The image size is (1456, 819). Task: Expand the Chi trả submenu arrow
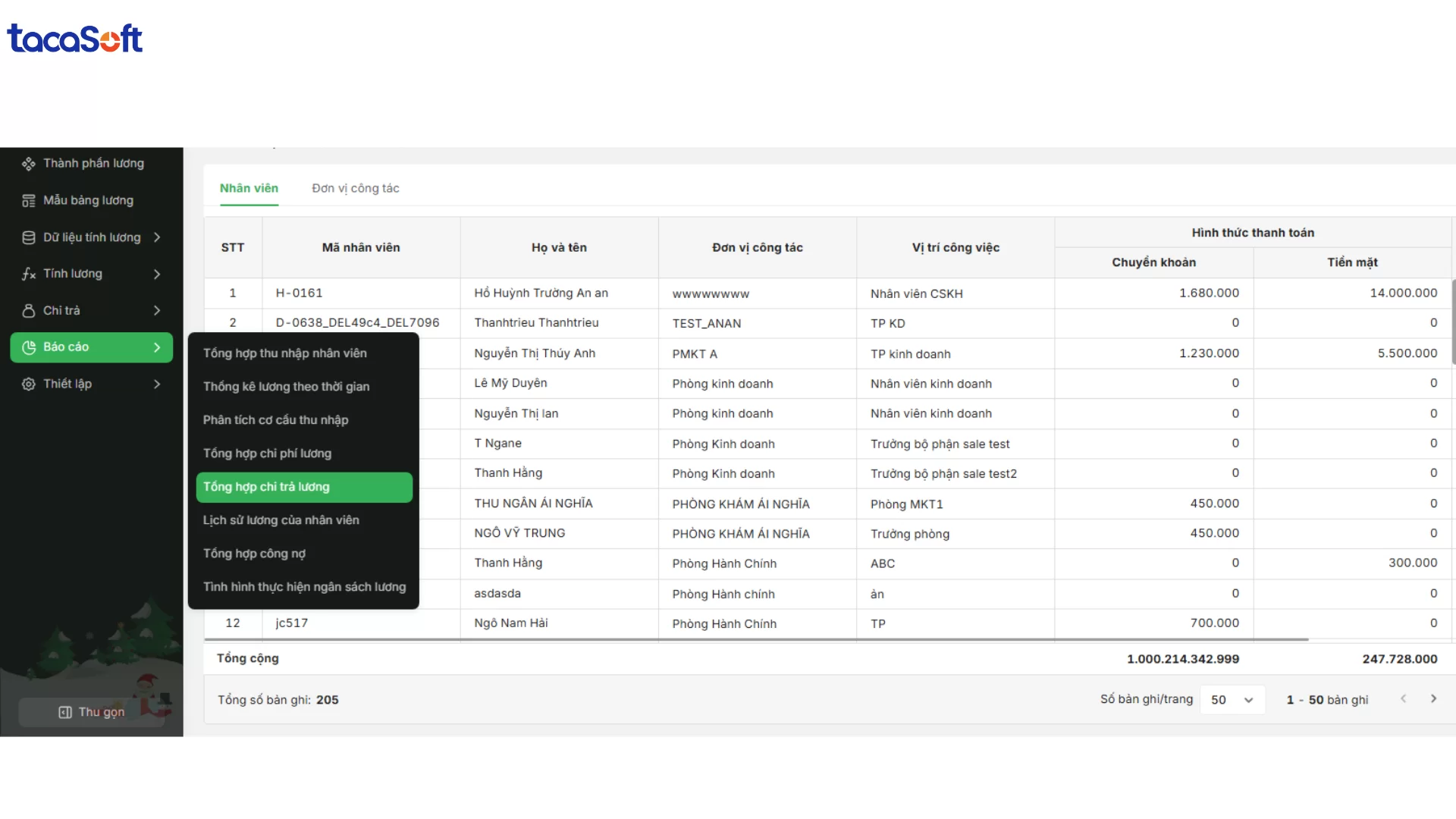pyautogui.click(x=157, y=311)
